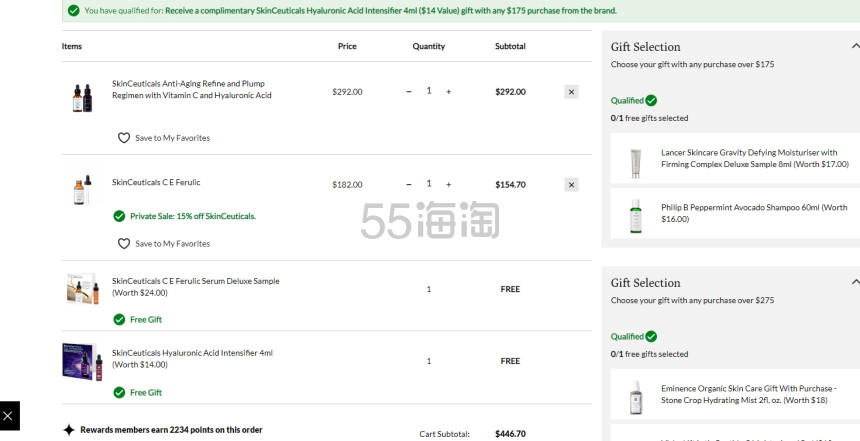The width and height of the screenshot is (860, 441).
Task: Click 'Choose your gift with any purchase over $275'
Action: pyautogui.click(x=693, y=300)
